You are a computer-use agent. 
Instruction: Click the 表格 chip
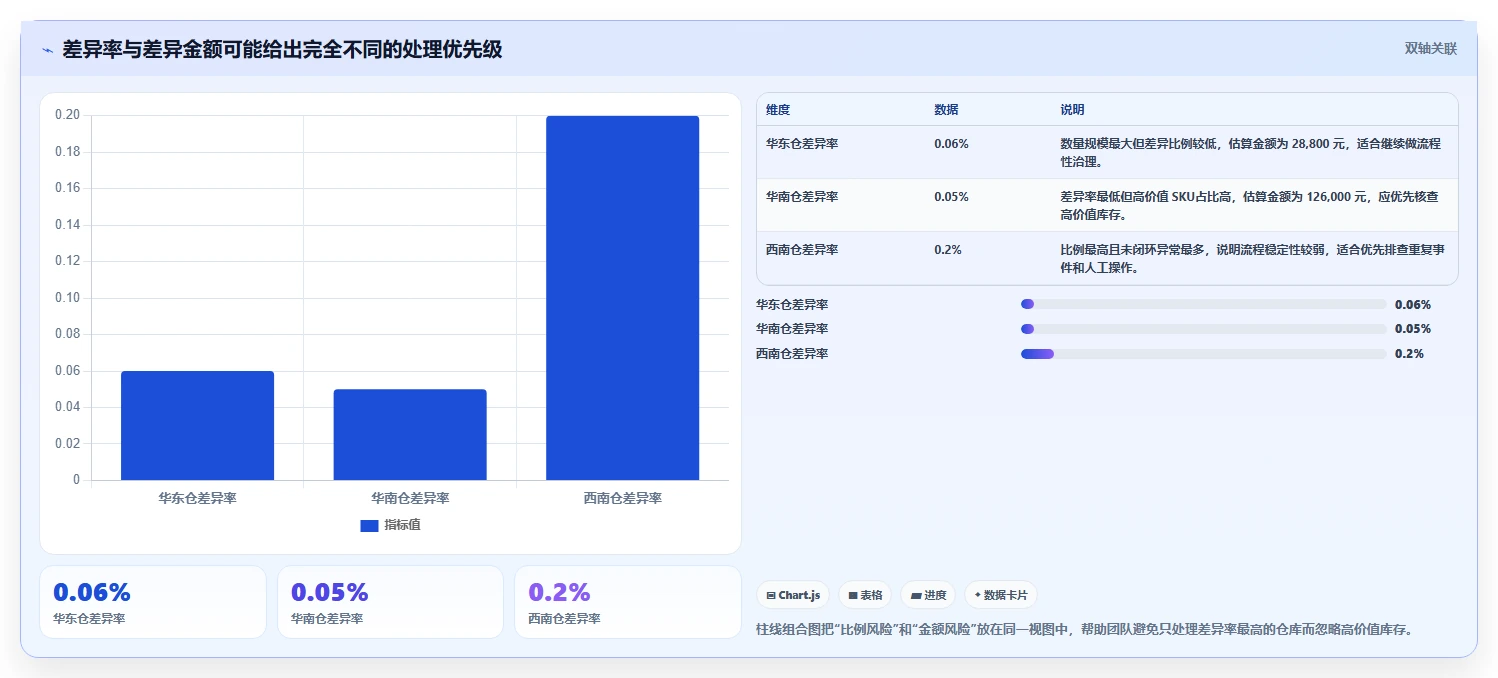865,595
